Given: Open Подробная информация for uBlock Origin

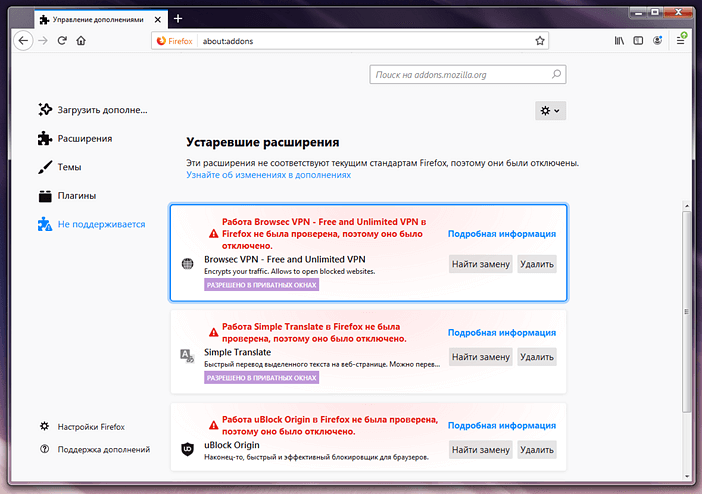Looking at the screenshot, I should coord(501,424).
